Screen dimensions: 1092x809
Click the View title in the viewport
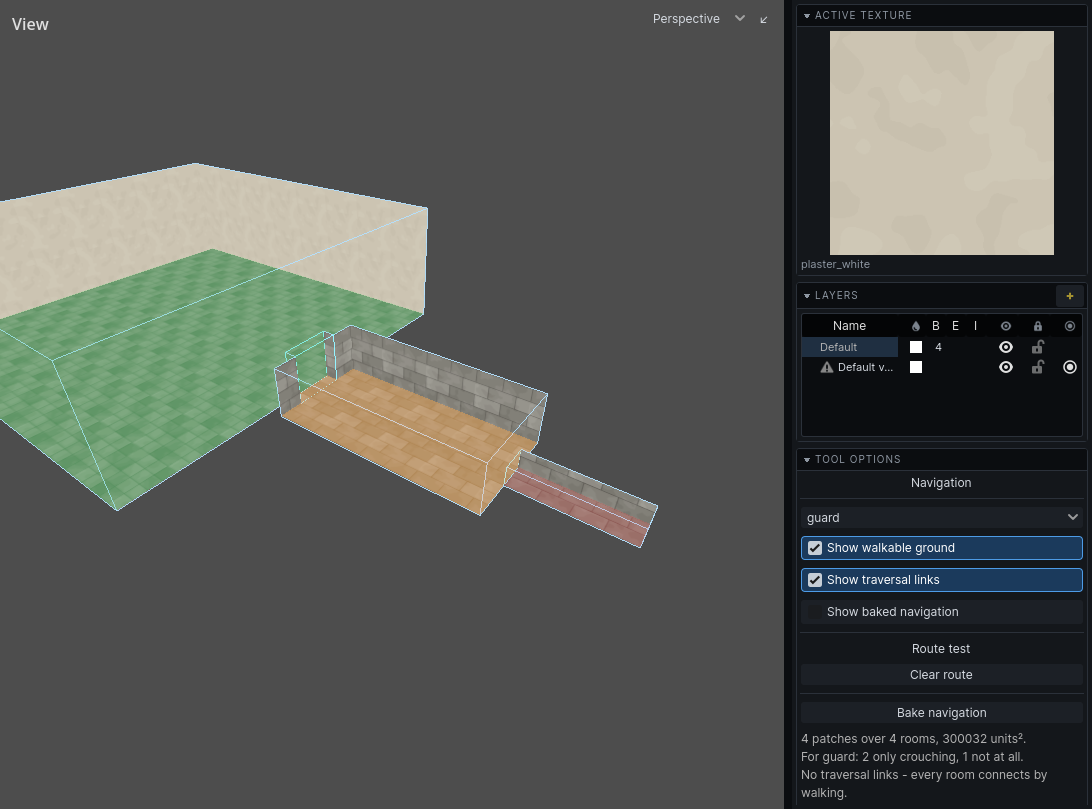coord(30,24)
